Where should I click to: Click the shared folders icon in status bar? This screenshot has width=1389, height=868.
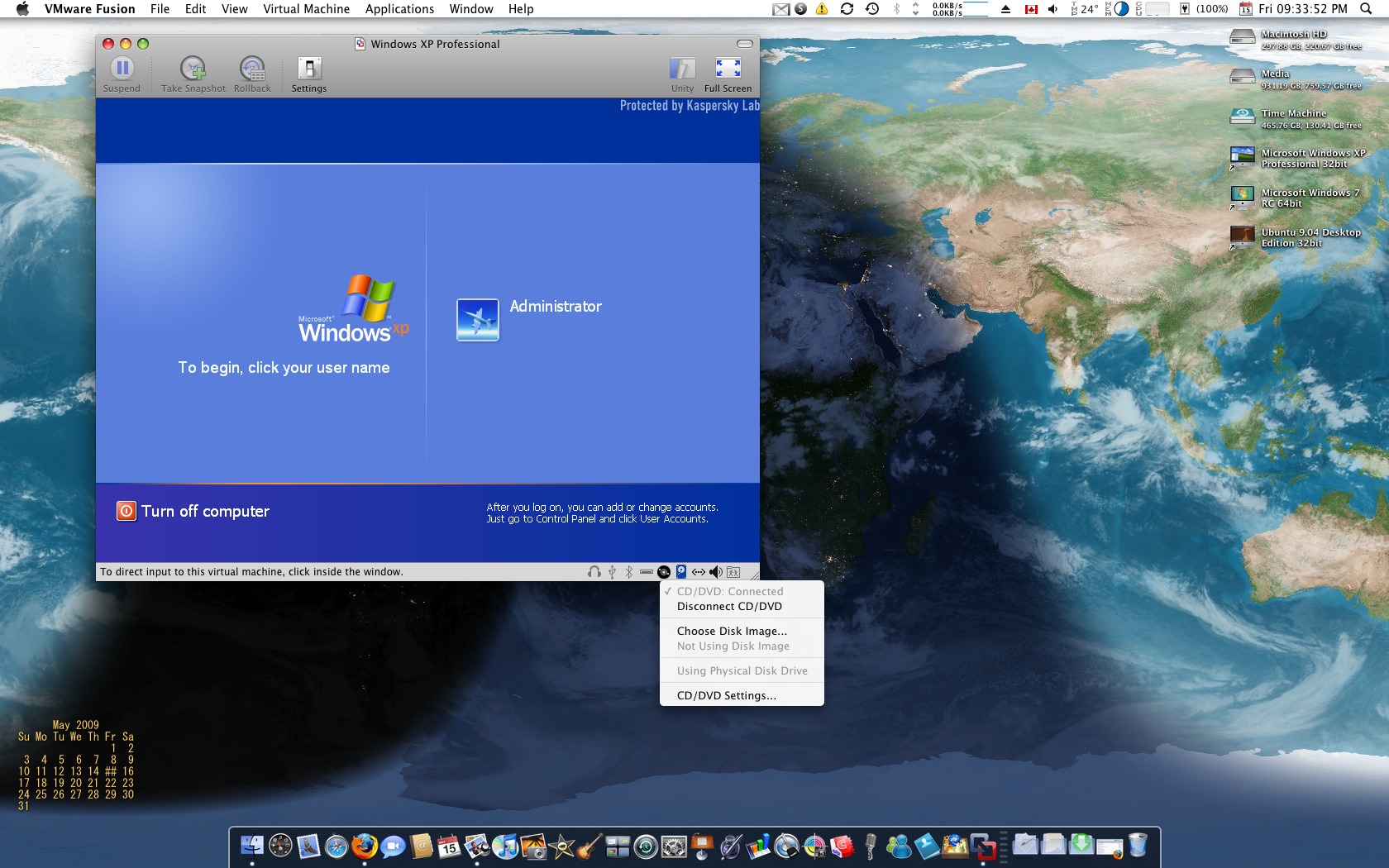coord(733,572)
